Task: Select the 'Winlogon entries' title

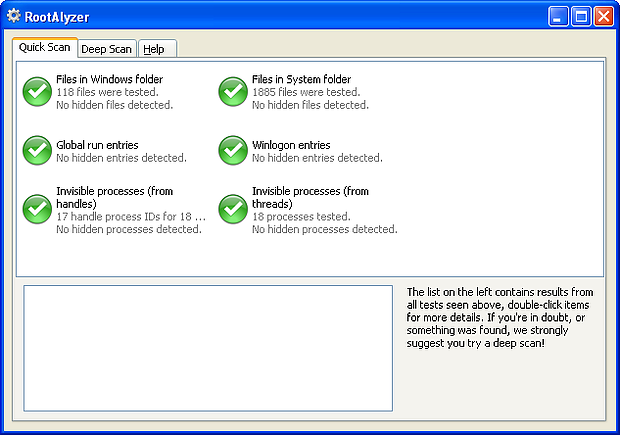Action: point(291,145)
